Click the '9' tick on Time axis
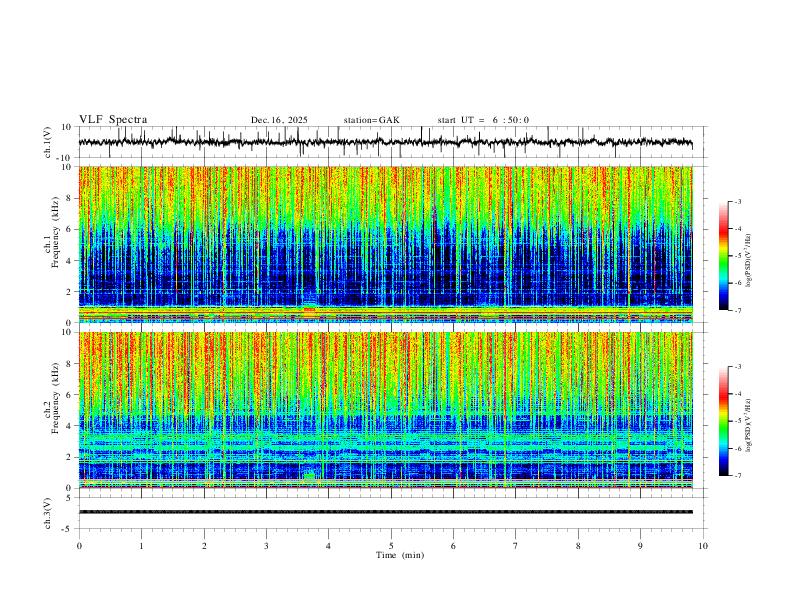 click(x=640, y=546)
